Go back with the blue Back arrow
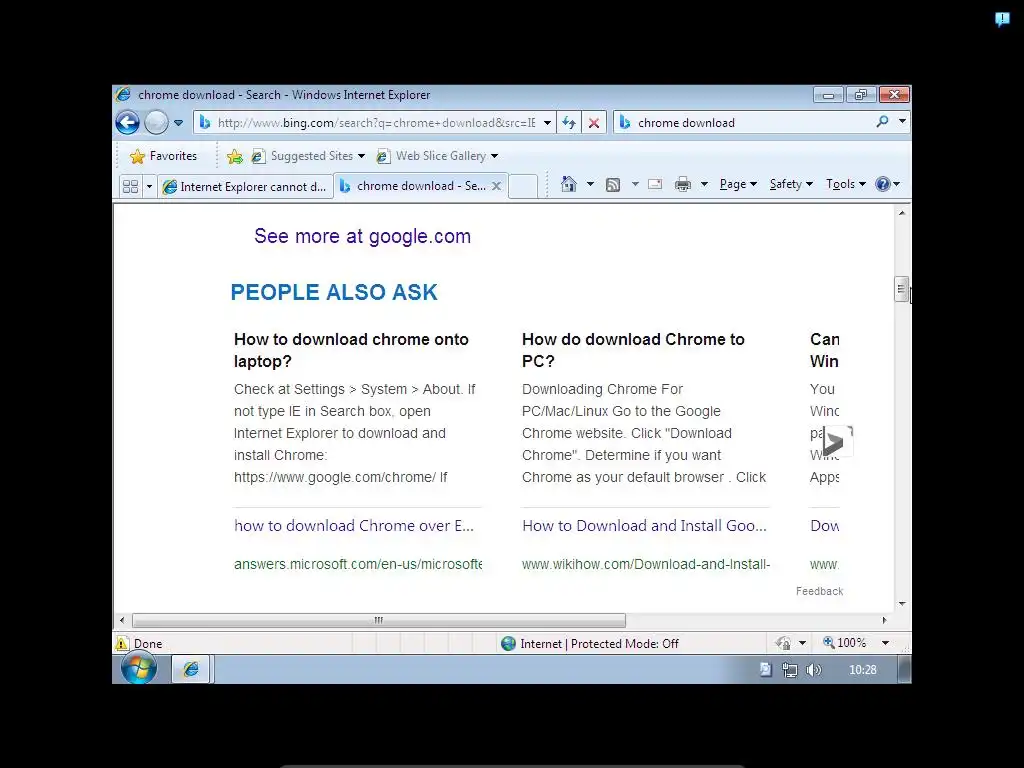This screenshot has width=1024, height=768. pos(127,122)
